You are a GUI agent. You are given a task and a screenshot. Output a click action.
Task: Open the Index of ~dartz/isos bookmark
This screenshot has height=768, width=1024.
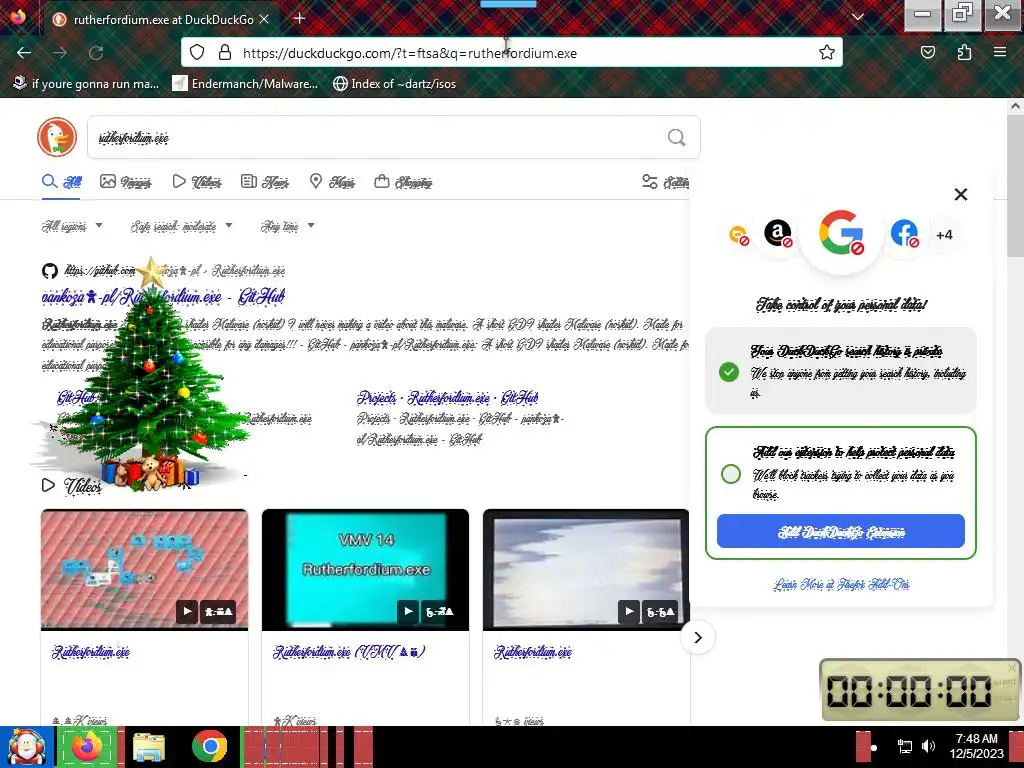[394, 84]
